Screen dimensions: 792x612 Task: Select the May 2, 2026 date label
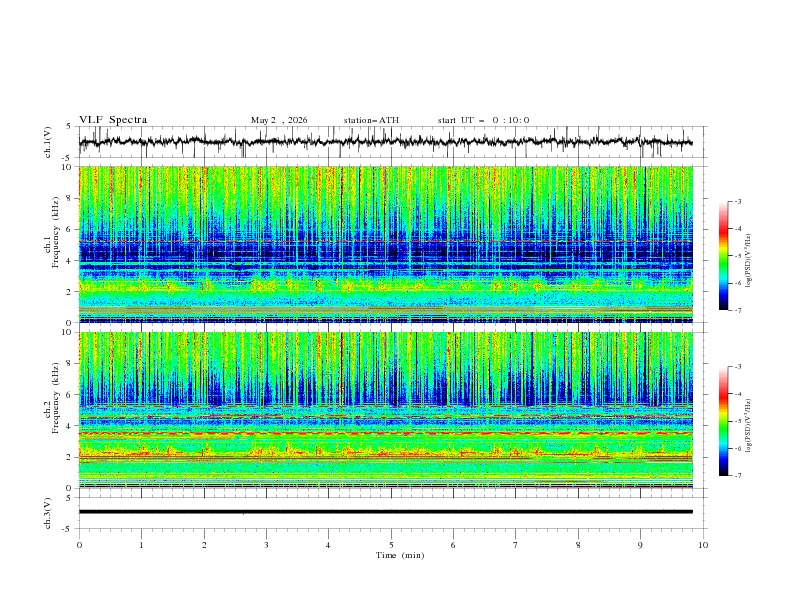click(x=279, y=120)
